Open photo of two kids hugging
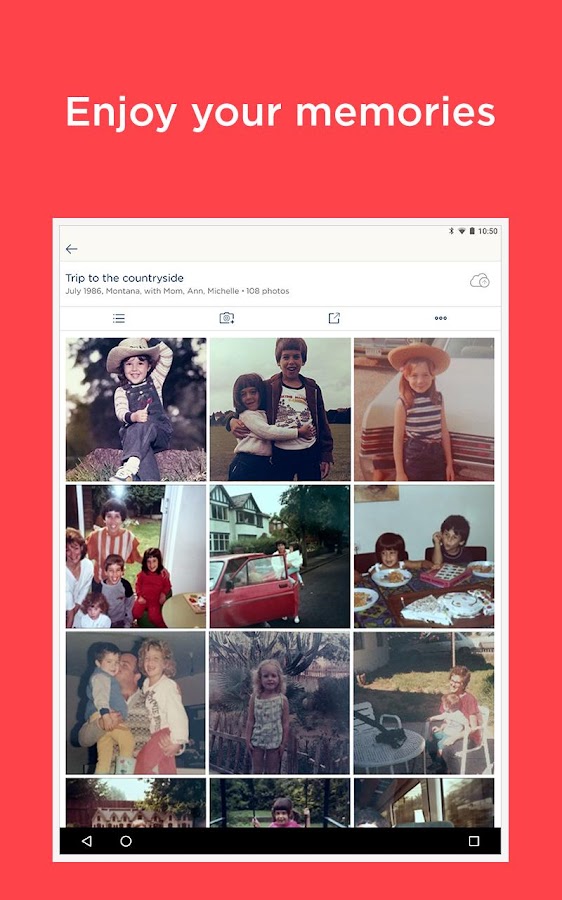The image size is (562, 900). pos(280,409)
